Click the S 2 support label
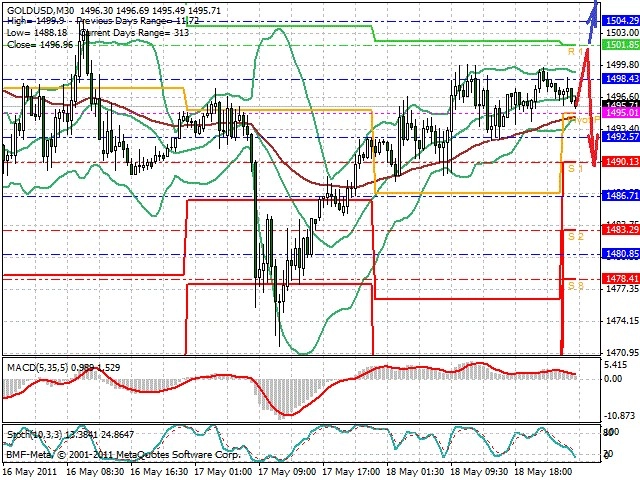This screenshot has height=480, width=640. click(576, 236)
